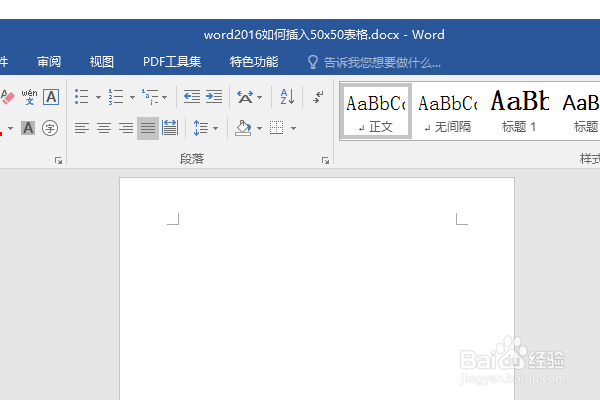The image size is (600, 400).
Task: Toggle show/hide paragraph marks
Action: (x=318, y=97)
